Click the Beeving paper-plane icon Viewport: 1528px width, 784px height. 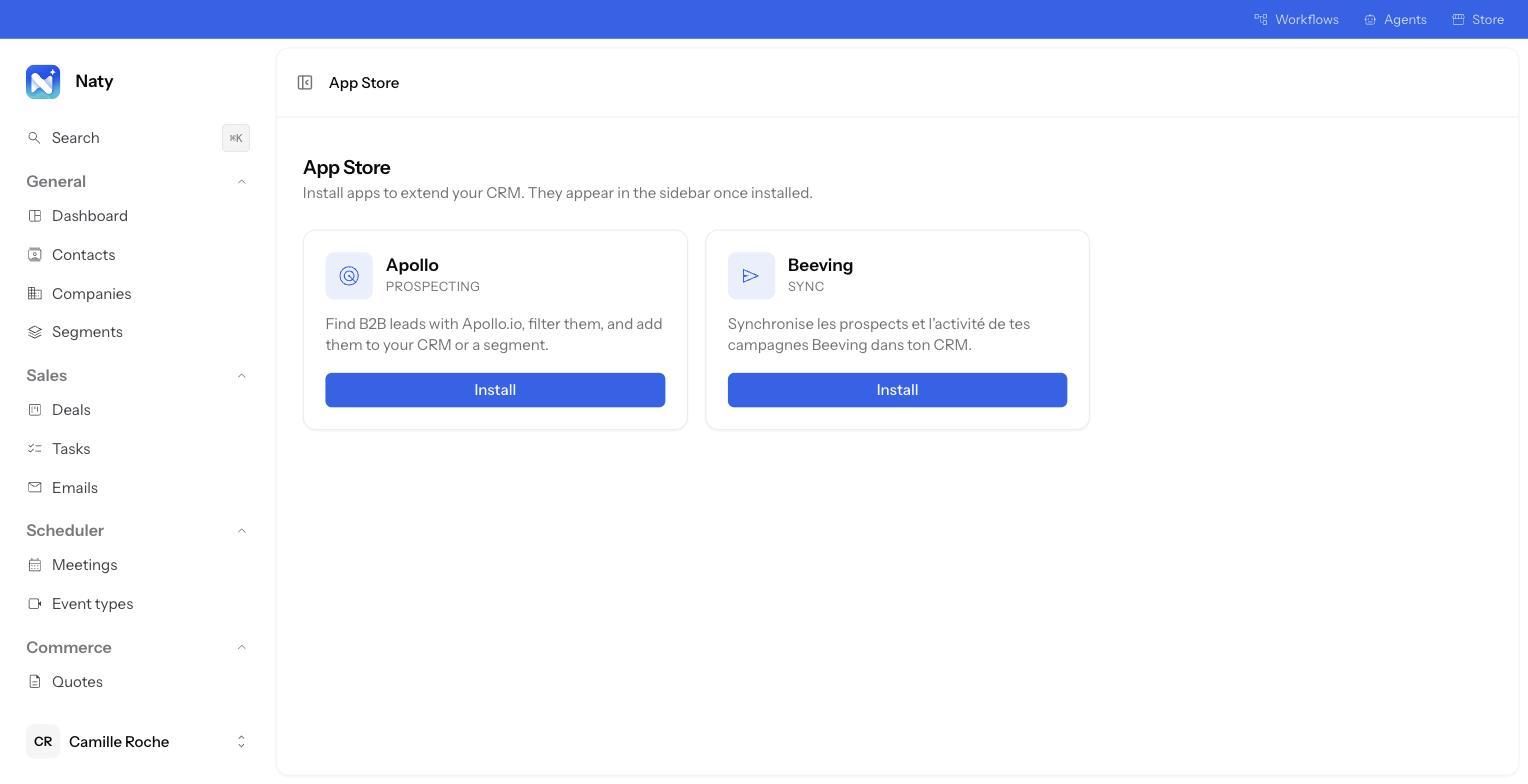tap(751, 276)
